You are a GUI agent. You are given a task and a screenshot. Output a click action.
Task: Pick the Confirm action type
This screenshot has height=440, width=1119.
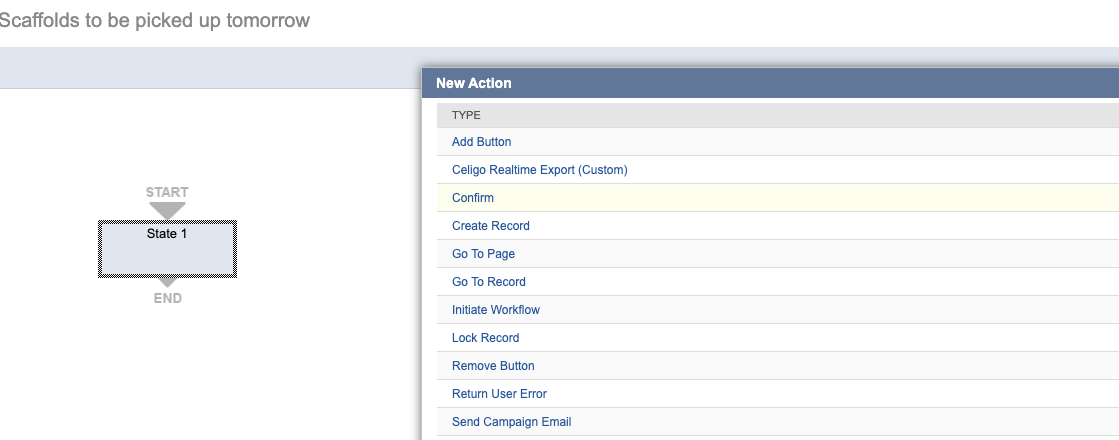pyautogui.click(x=472, y=198)
